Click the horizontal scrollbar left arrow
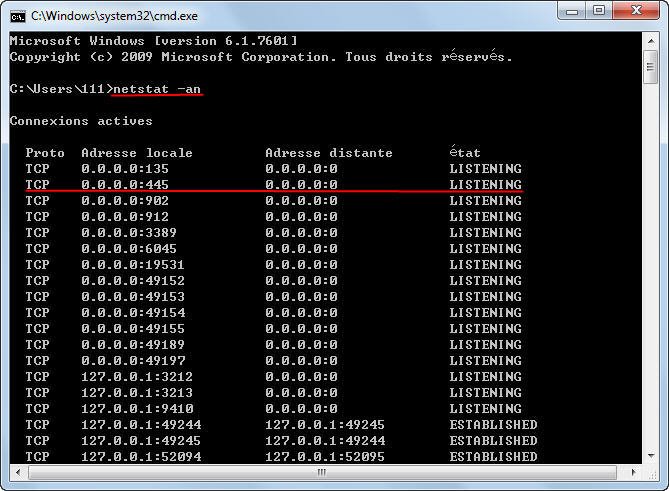 pyautogui.click(x=18, y=472)
